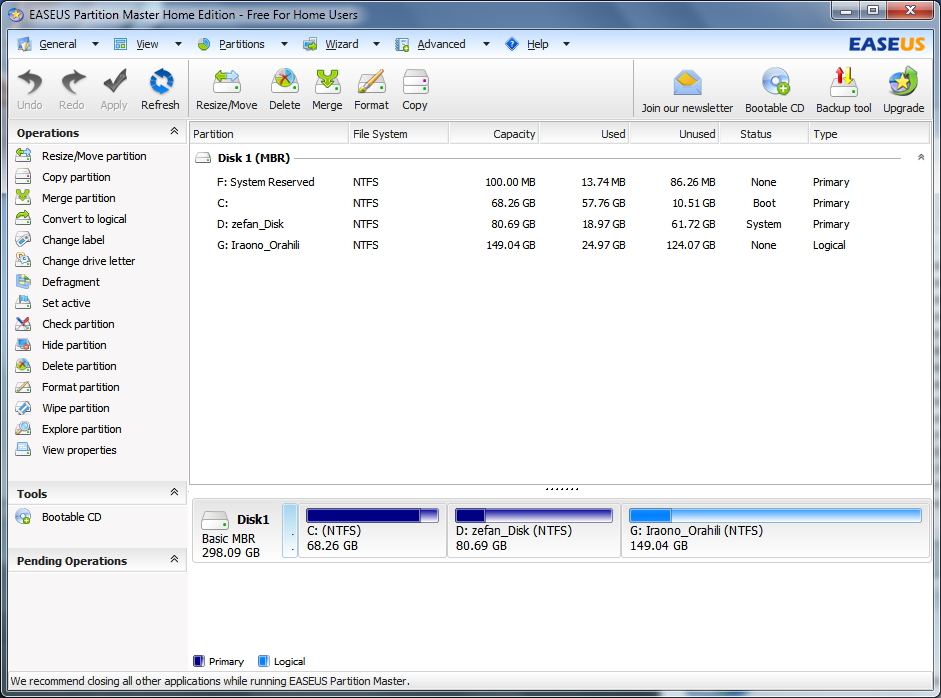Expand dropdown arrow next to View
941x698 pixels.
coord(178,44)
